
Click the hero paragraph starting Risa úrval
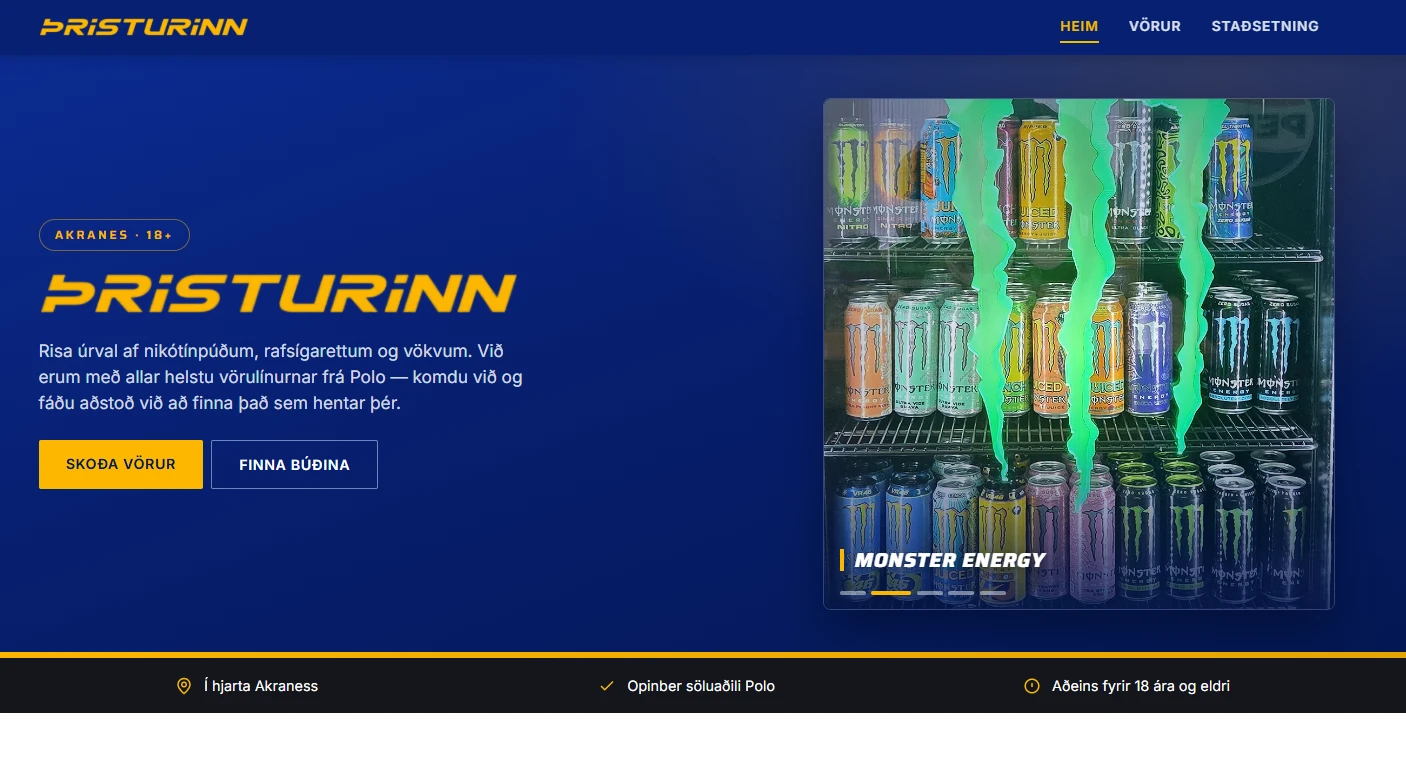281,377
